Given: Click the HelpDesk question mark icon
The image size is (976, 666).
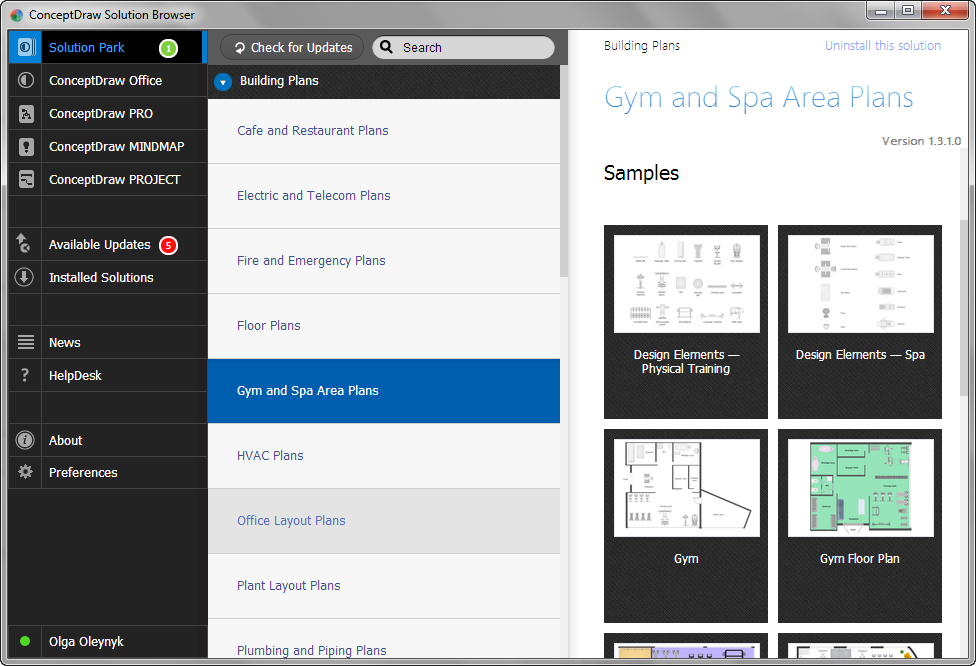Looking at the screenshot, I should [25, 375].
